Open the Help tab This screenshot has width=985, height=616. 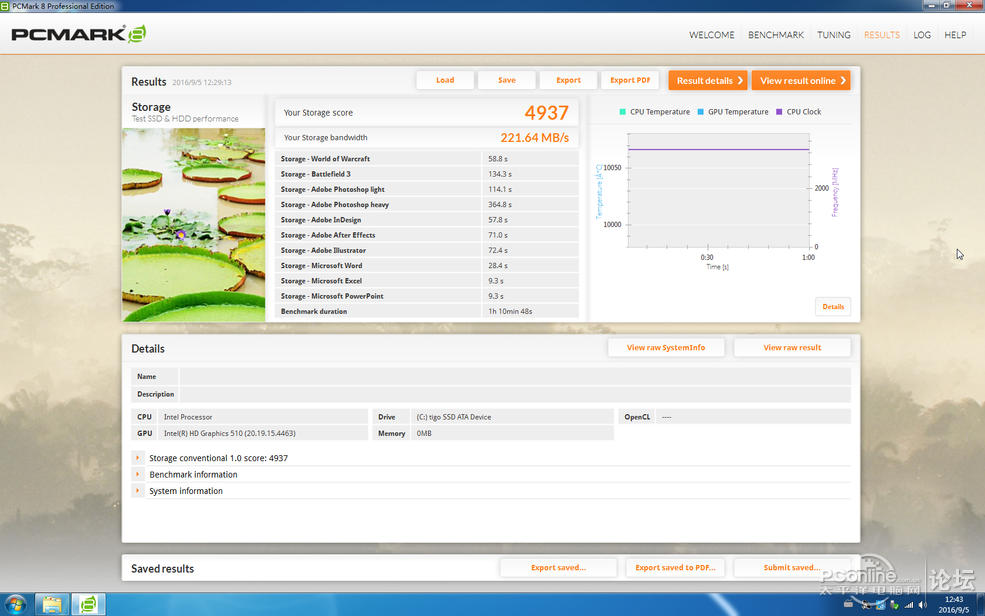[x=955, y=35]
